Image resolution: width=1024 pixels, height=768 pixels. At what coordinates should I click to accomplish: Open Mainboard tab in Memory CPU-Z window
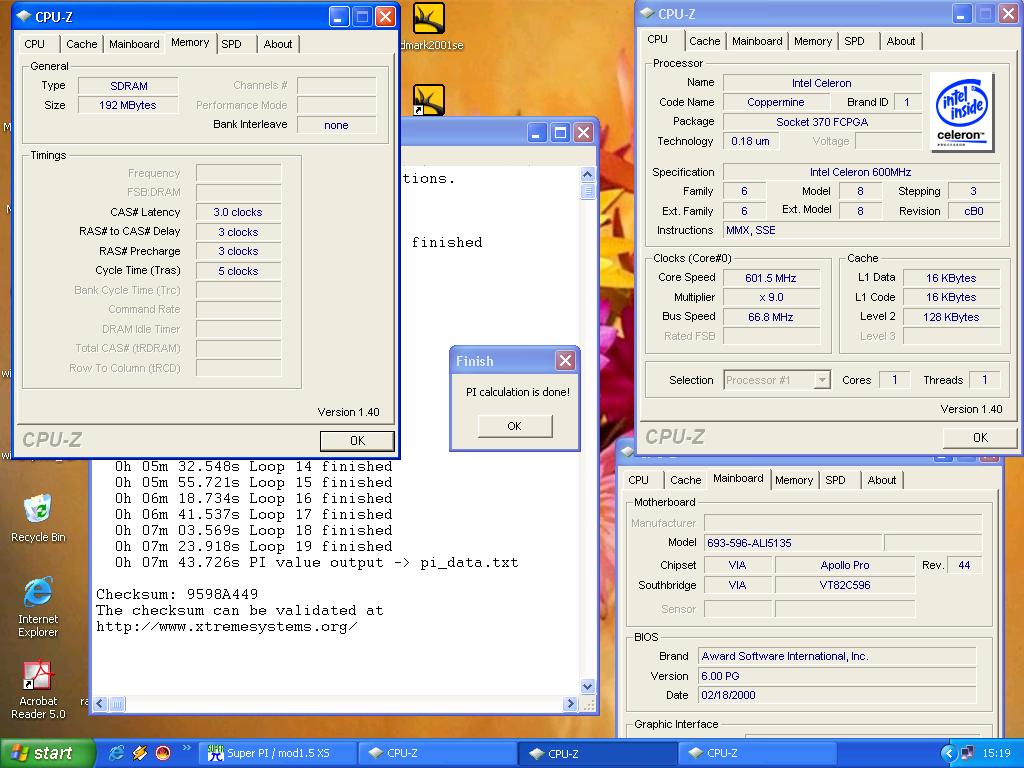pyautogui.click(x=134, y=44)
